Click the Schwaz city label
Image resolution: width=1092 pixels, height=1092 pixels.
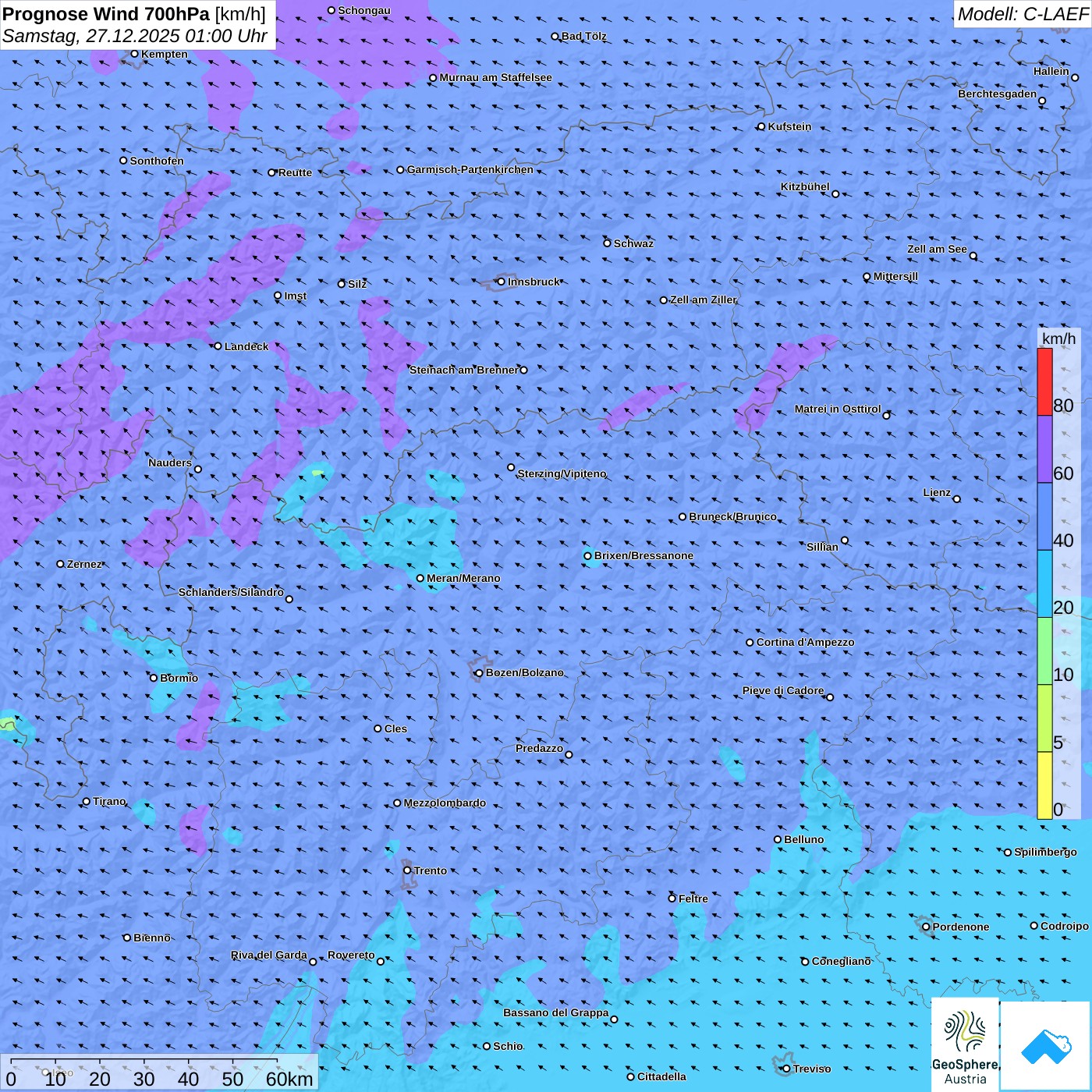(633, 243)
